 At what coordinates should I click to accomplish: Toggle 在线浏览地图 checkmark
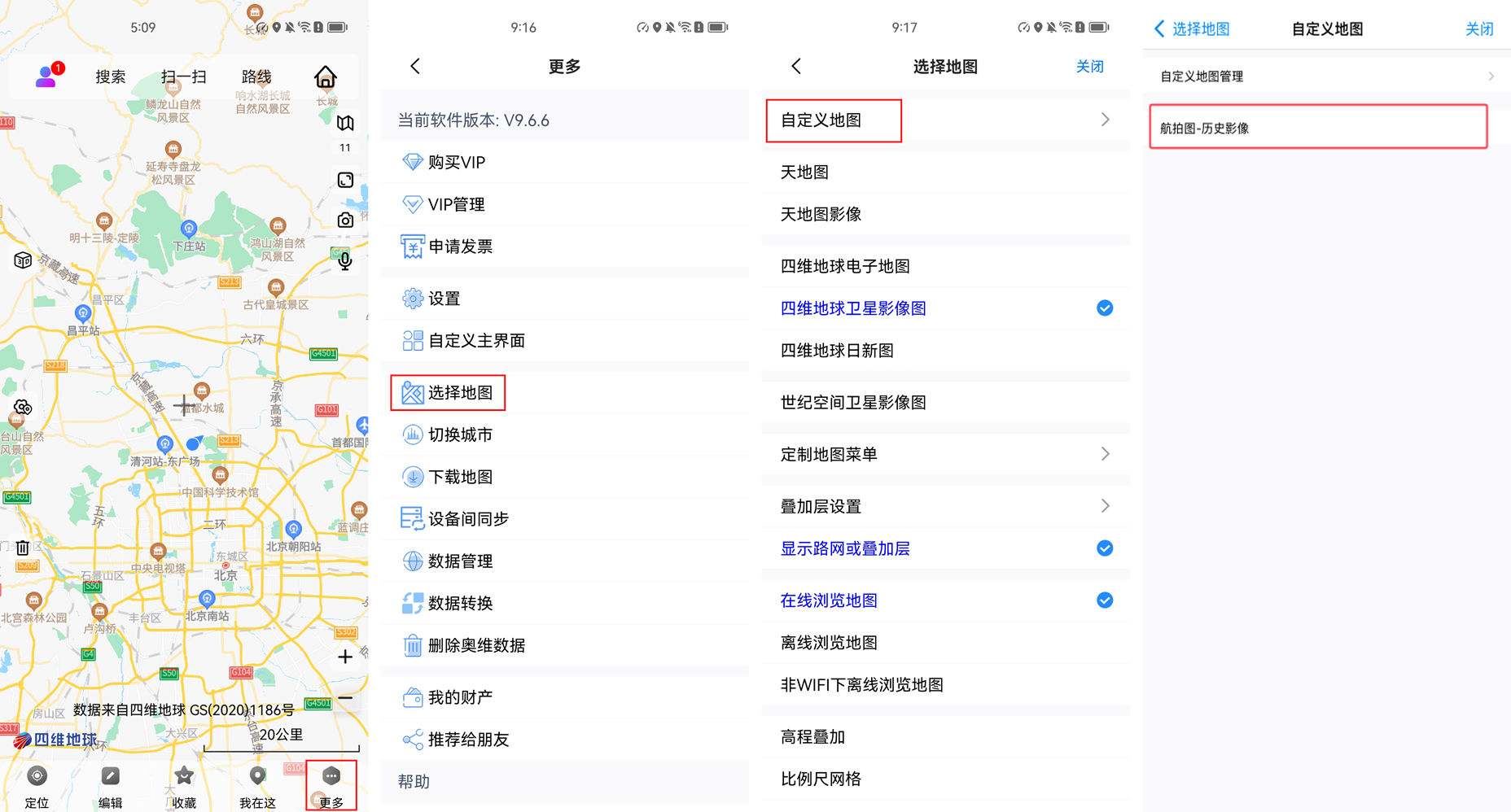coord(1104,600)
